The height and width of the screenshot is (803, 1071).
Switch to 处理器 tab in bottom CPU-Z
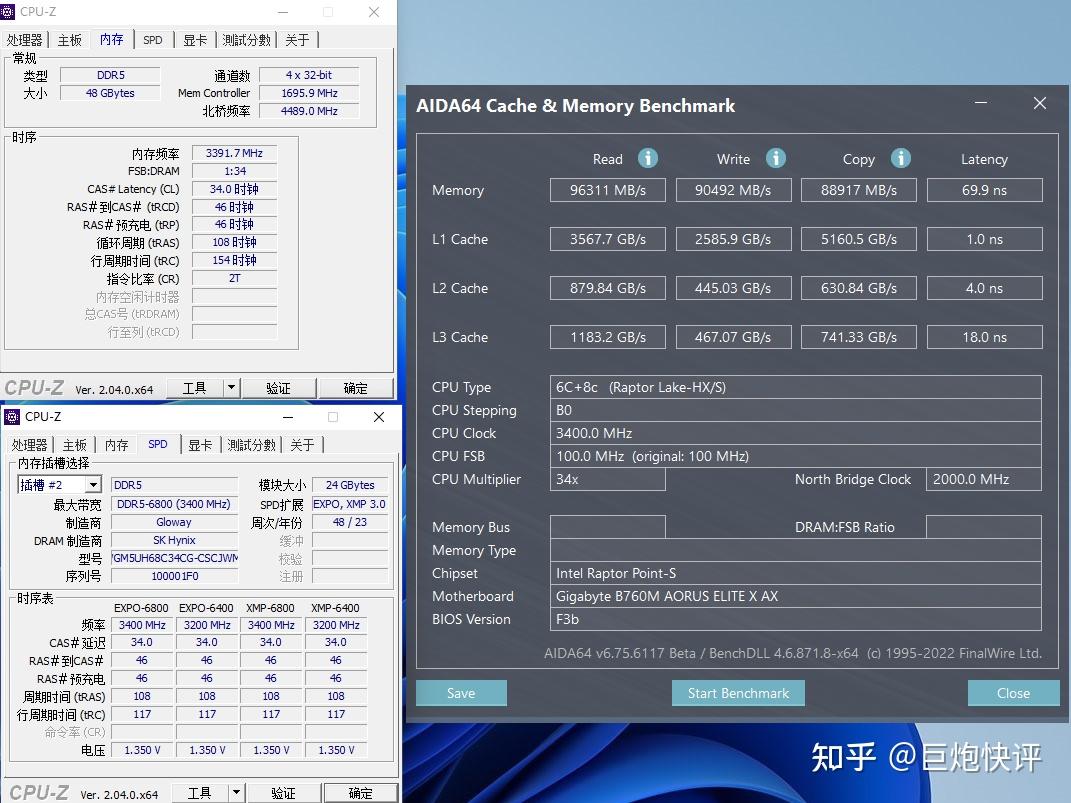(29, 445)
